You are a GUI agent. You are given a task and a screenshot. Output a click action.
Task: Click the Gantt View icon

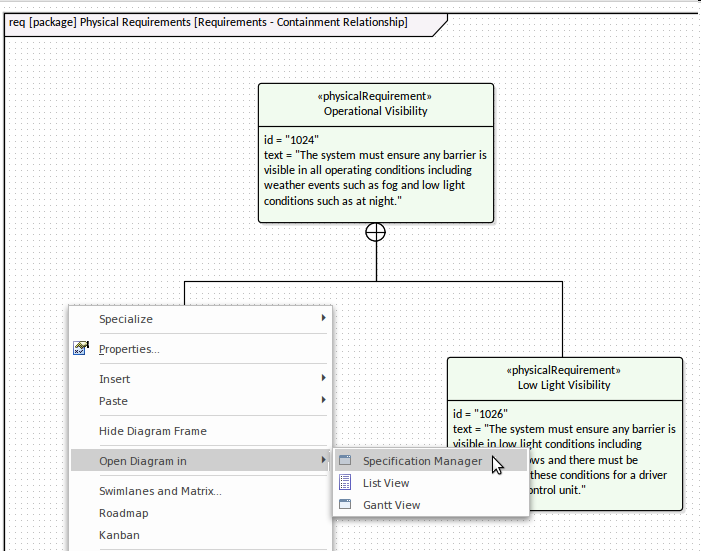click(x=346, y=505)
